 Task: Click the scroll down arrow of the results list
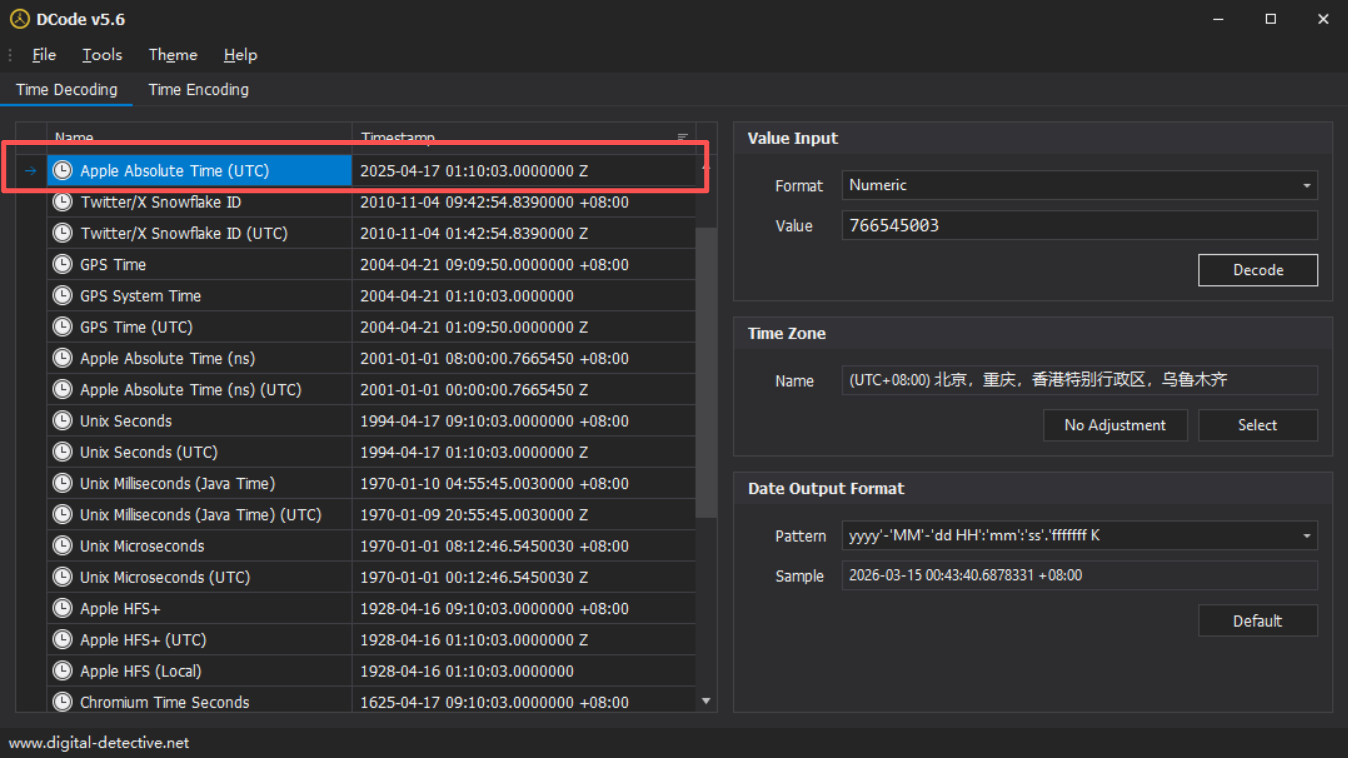coord(707,701)
